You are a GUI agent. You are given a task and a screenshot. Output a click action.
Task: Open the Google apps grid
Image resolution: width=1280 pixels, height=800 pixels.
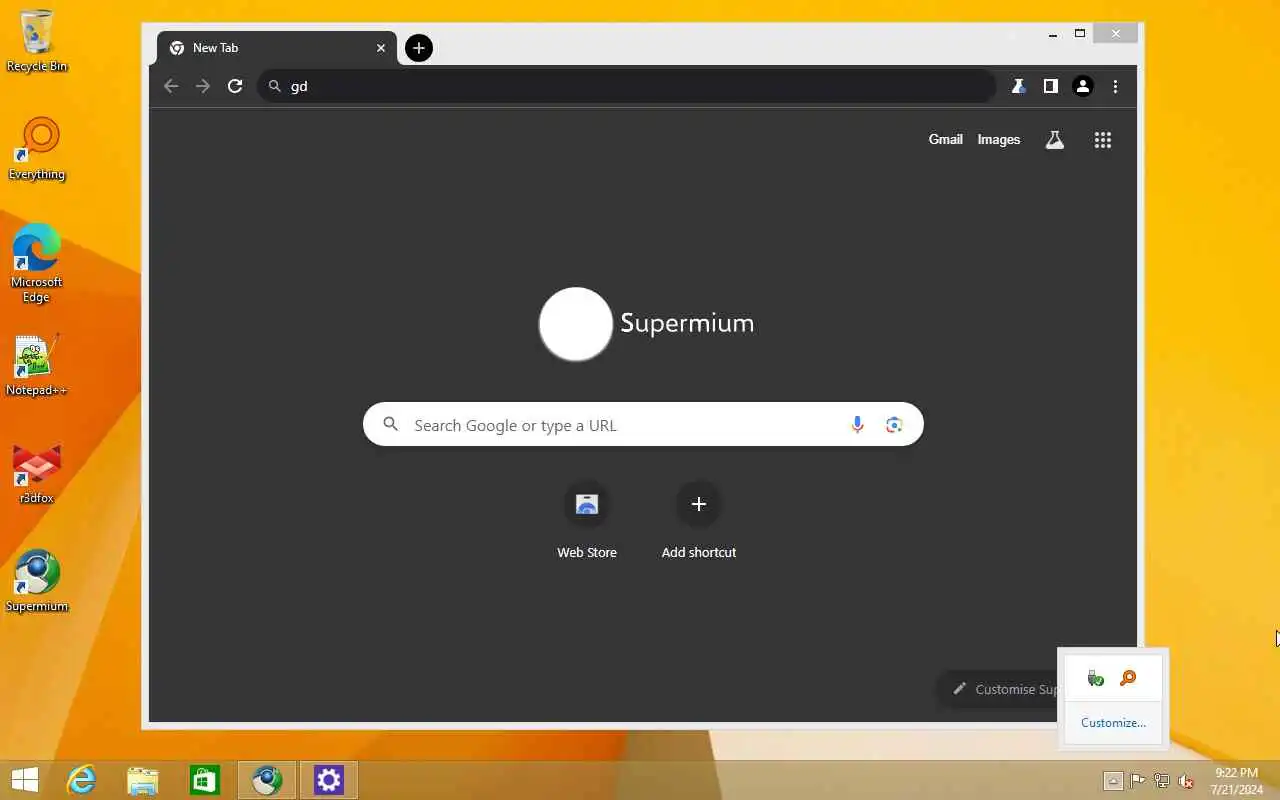pyautogui.click(x=1102, y=140)
